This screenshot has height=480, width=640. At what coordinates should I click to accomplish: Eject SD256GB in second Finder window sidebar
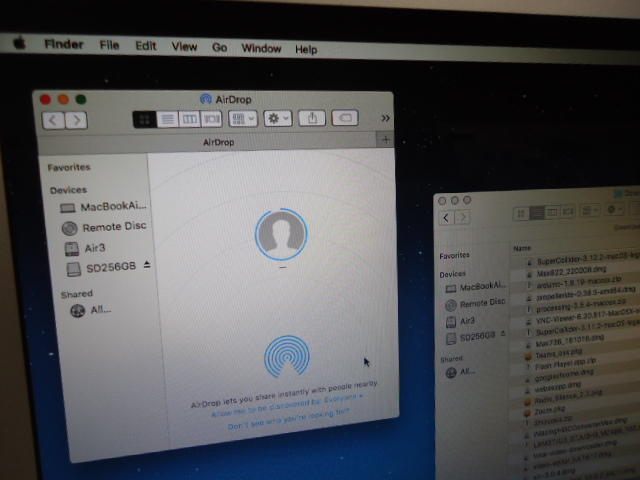[x=503, y=333]
